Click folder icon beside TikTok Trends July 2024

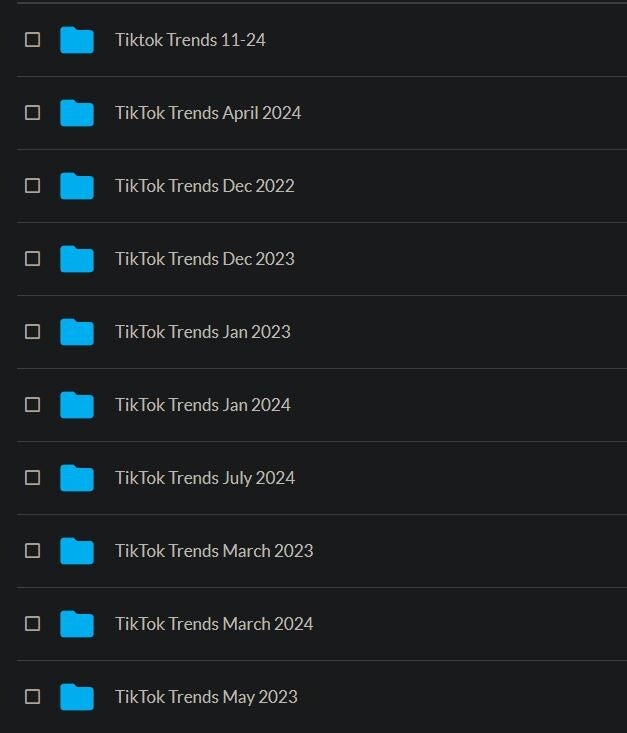[76, 478]
